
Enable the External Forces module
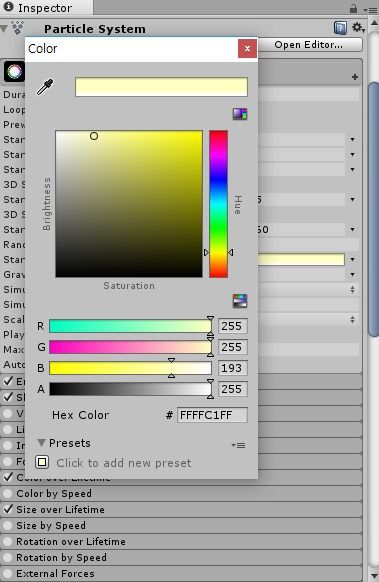tap(7, 573)
